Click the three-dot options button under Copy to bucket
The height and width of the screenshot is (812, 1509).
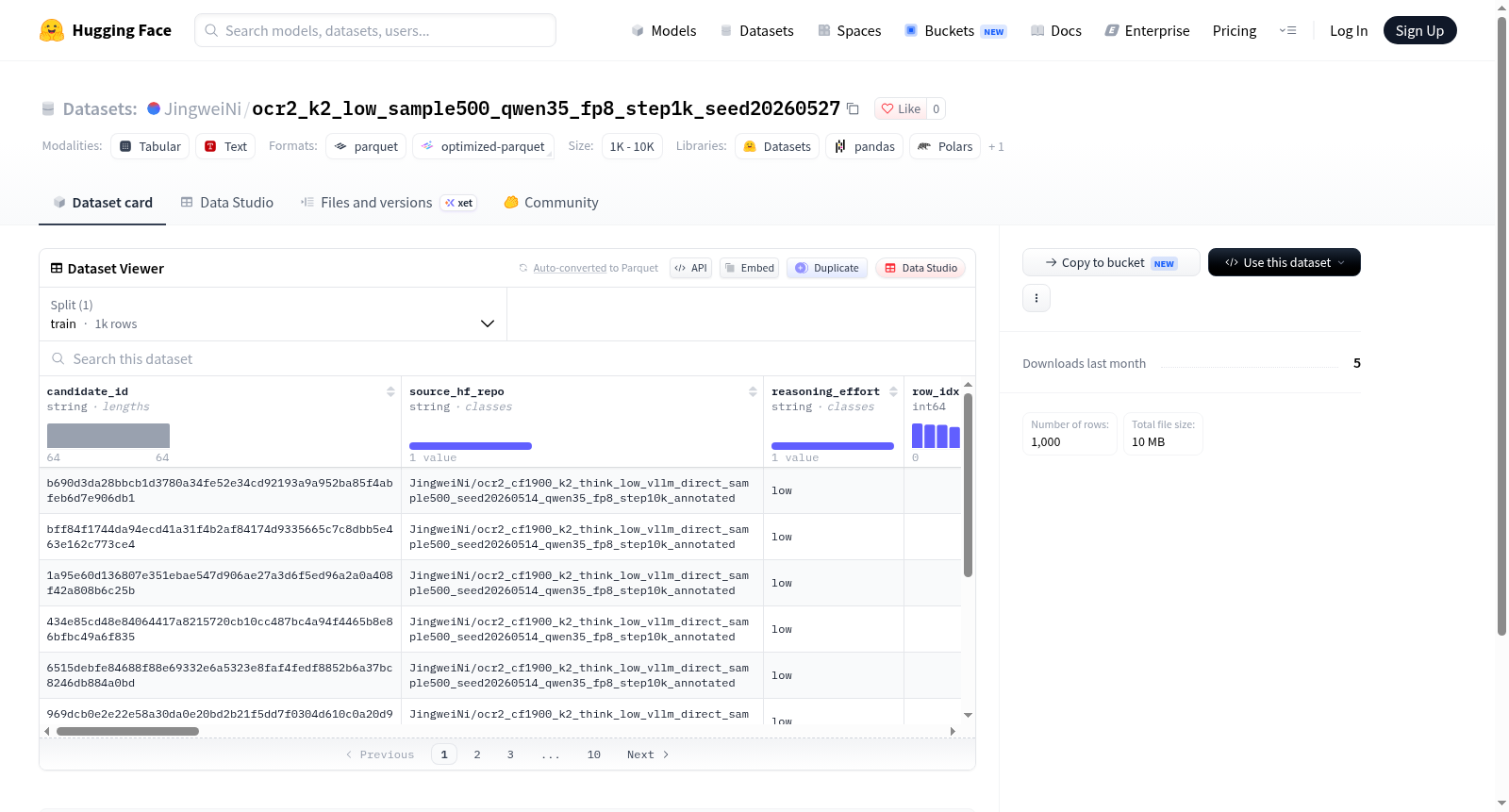click(x=1036, y=298)
